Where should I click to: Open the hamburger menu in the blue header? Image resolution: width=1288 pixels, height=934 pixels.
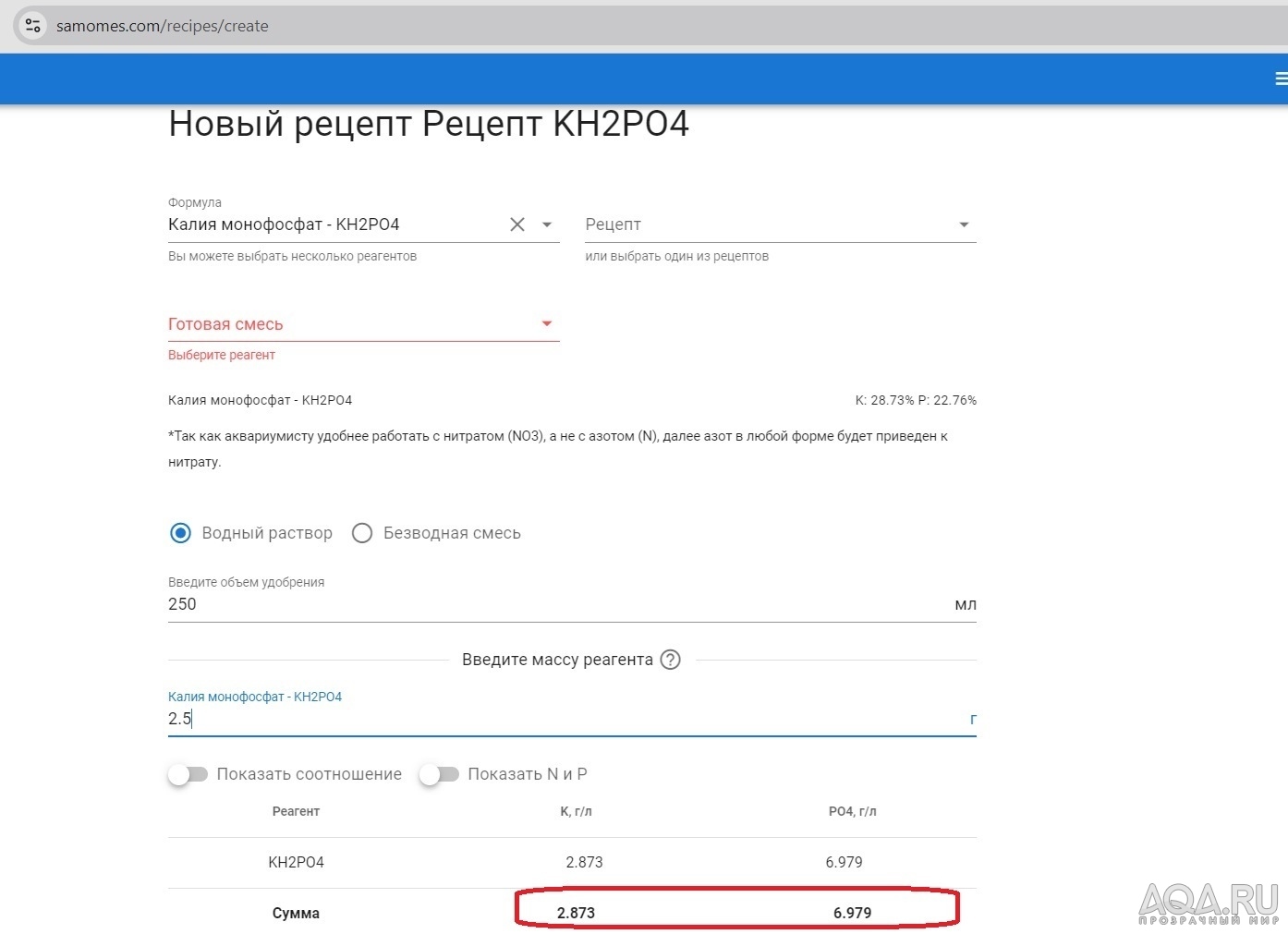pyautogui.click(x=1281, y=79)
